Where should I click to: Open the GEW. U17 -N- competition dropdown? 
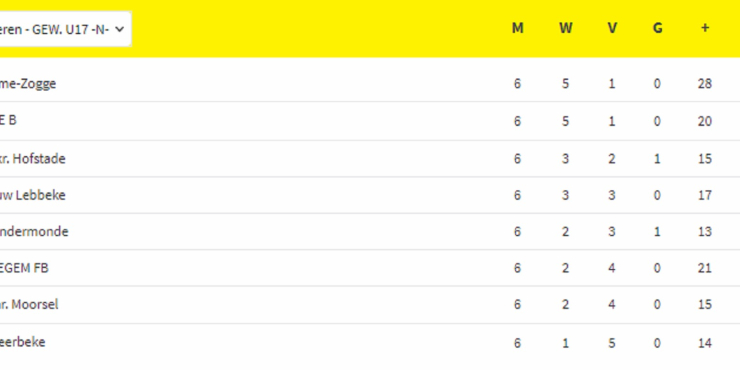click(x=64, y=29)
